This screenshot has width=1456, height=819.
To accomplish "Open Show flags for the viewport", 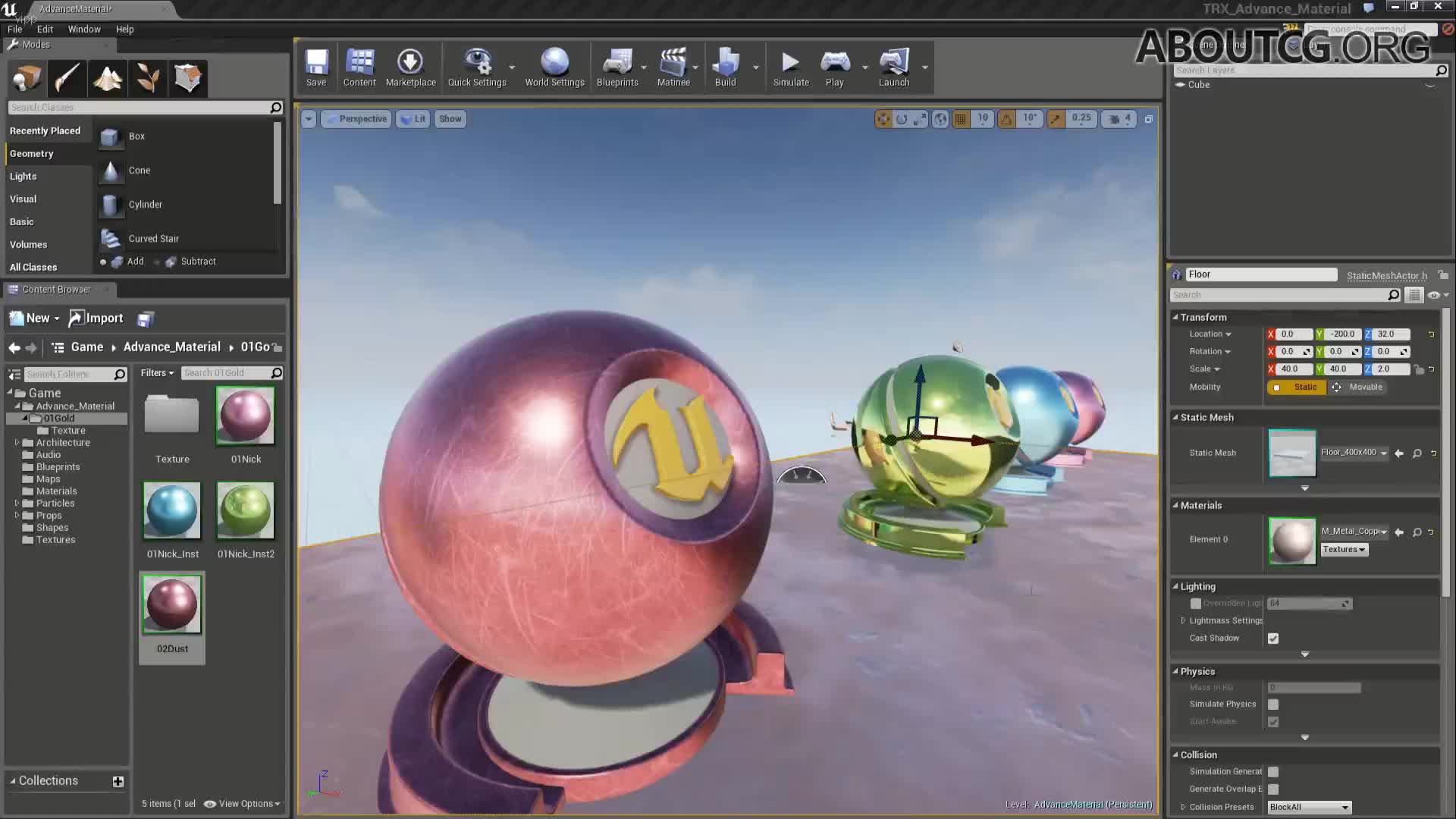I will point(450,119).
